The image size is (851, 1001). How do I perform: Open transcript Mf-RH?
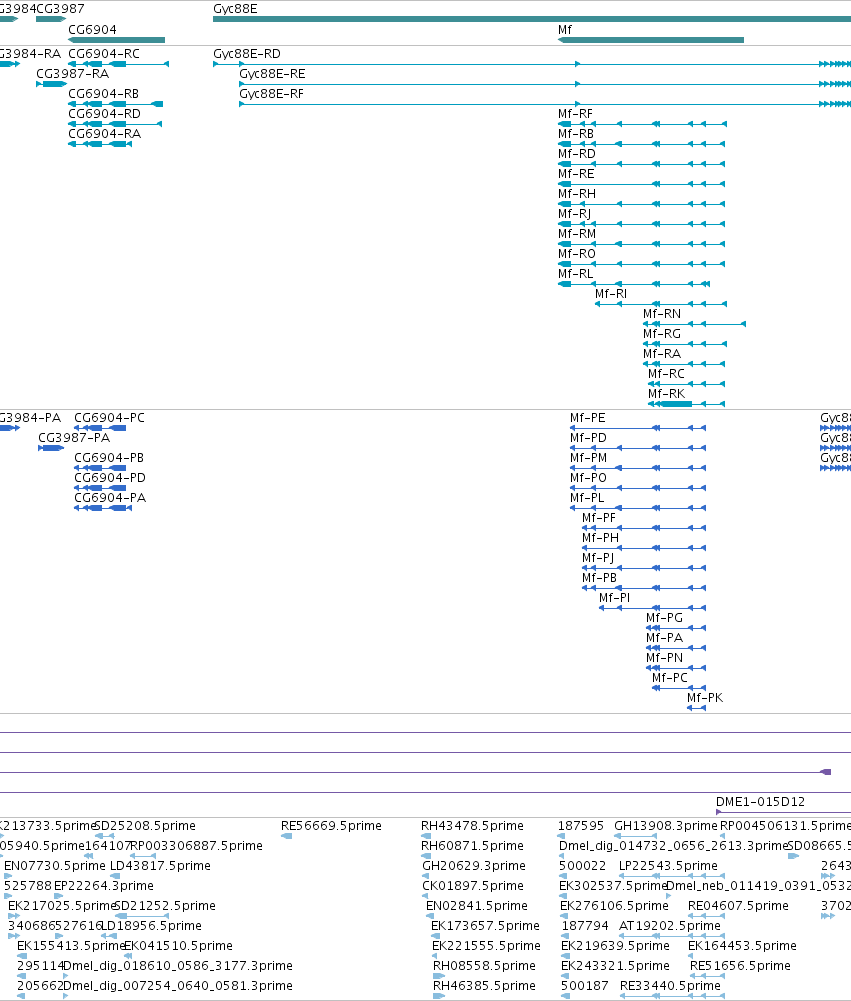(576, 193)
